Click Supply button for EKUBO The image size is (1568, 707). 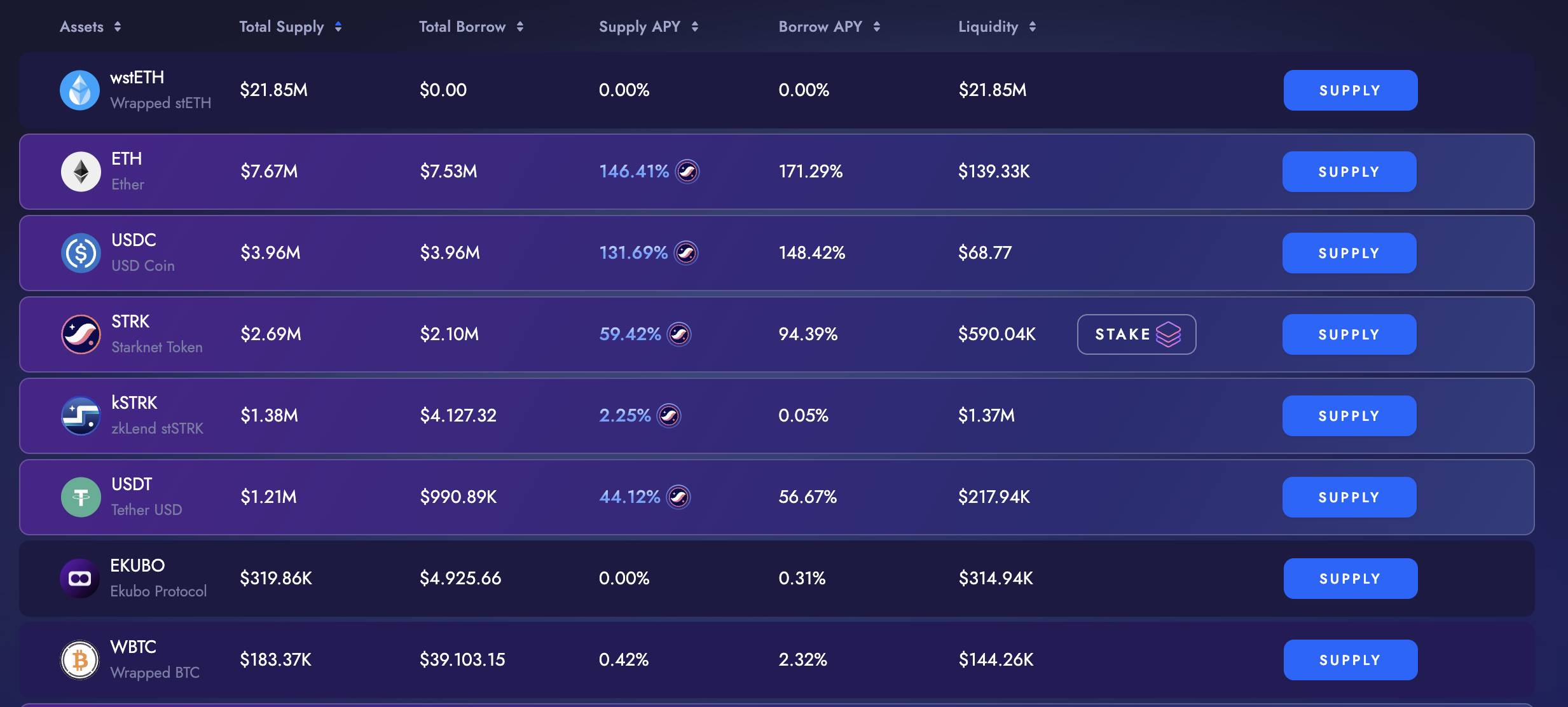(x=1351, y=579)
